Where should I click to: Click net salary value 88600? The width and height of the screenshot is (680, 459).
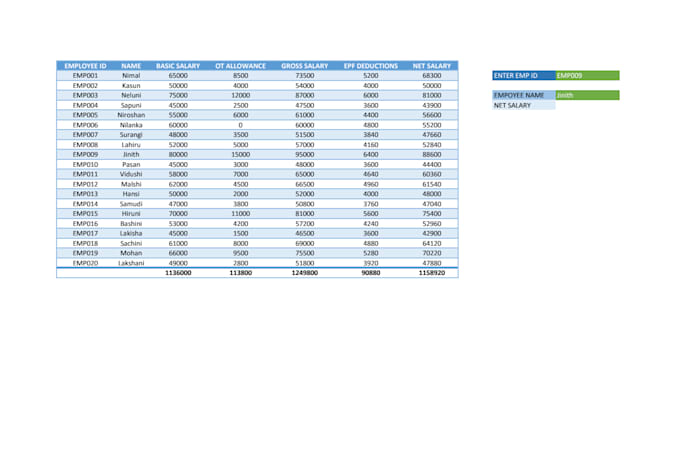[x=432, y=154]
